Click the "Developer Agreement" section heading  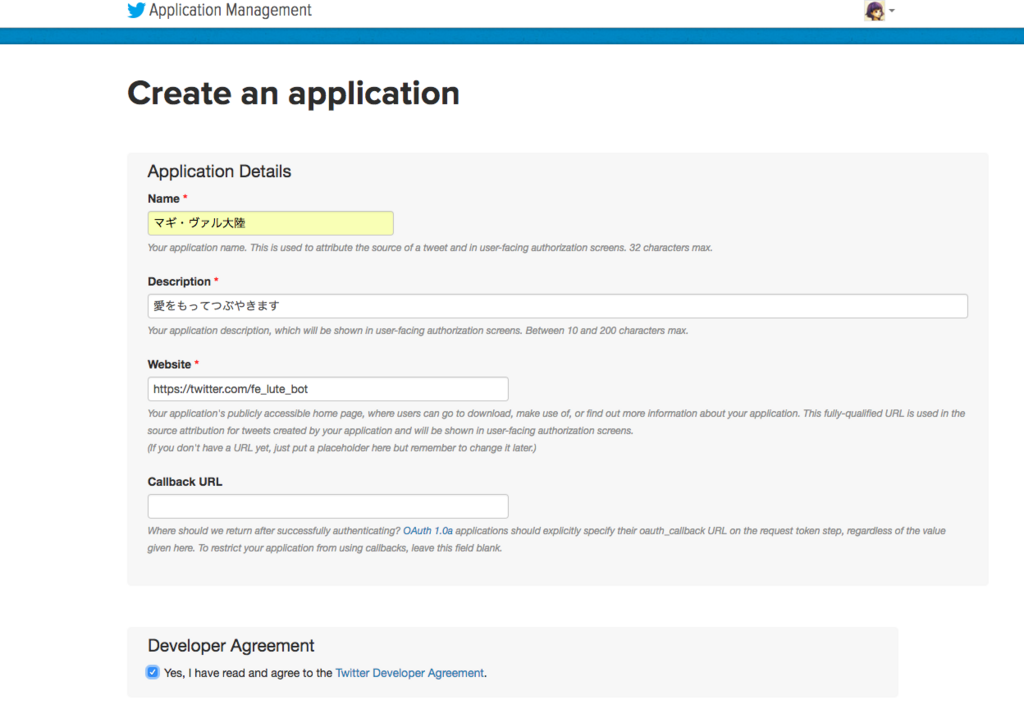coord(231,645)
